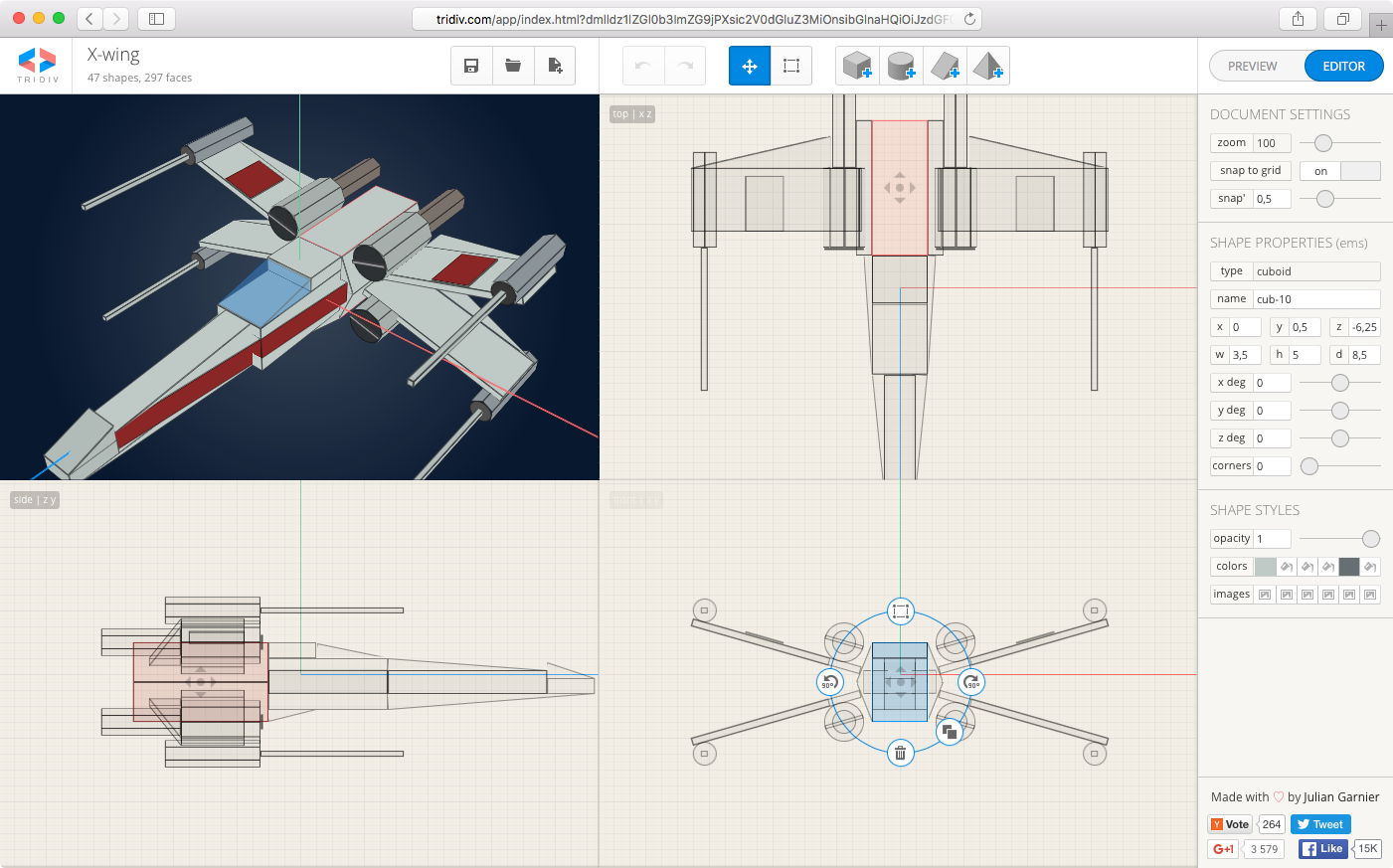
Task: Toggle the snap to grid switch
Action: point(1339,171)
